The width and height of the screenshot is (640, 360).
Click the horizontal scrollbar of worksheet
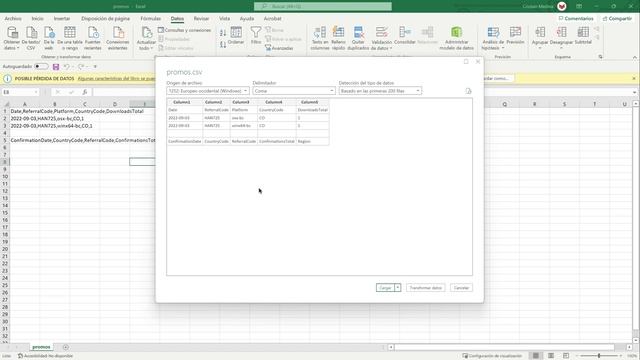click(504, 347)
